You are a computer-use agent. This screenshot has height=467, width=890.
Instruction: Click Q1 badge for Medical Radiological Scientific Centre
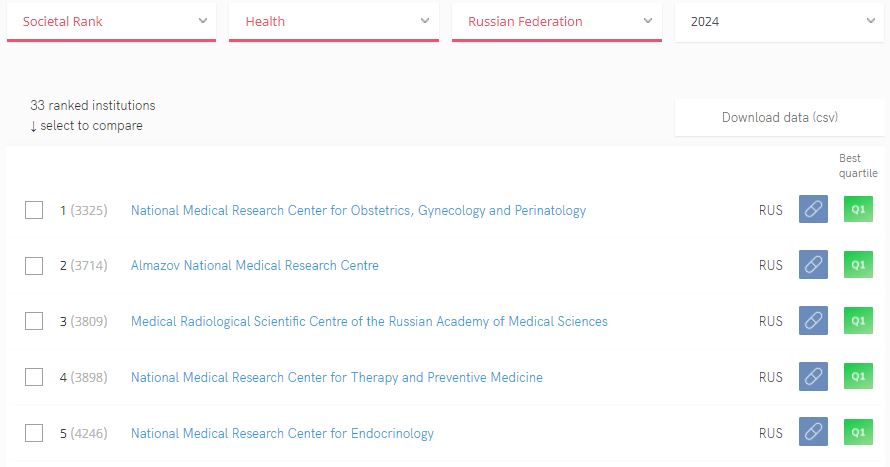858,321
